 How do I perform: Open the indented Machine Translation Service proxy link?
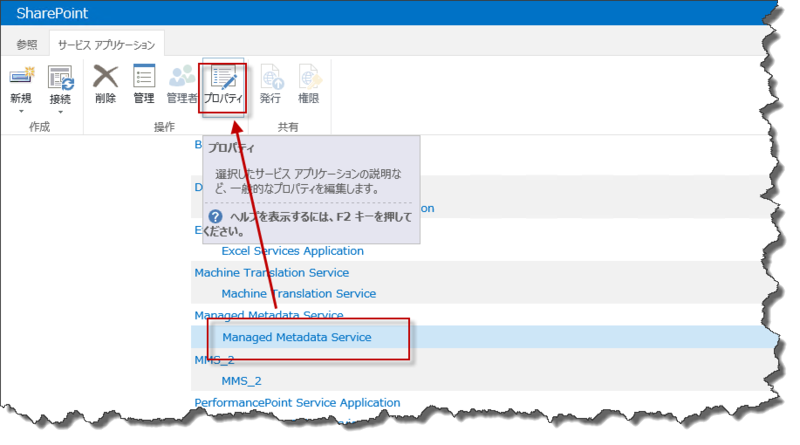pos(298,293)
